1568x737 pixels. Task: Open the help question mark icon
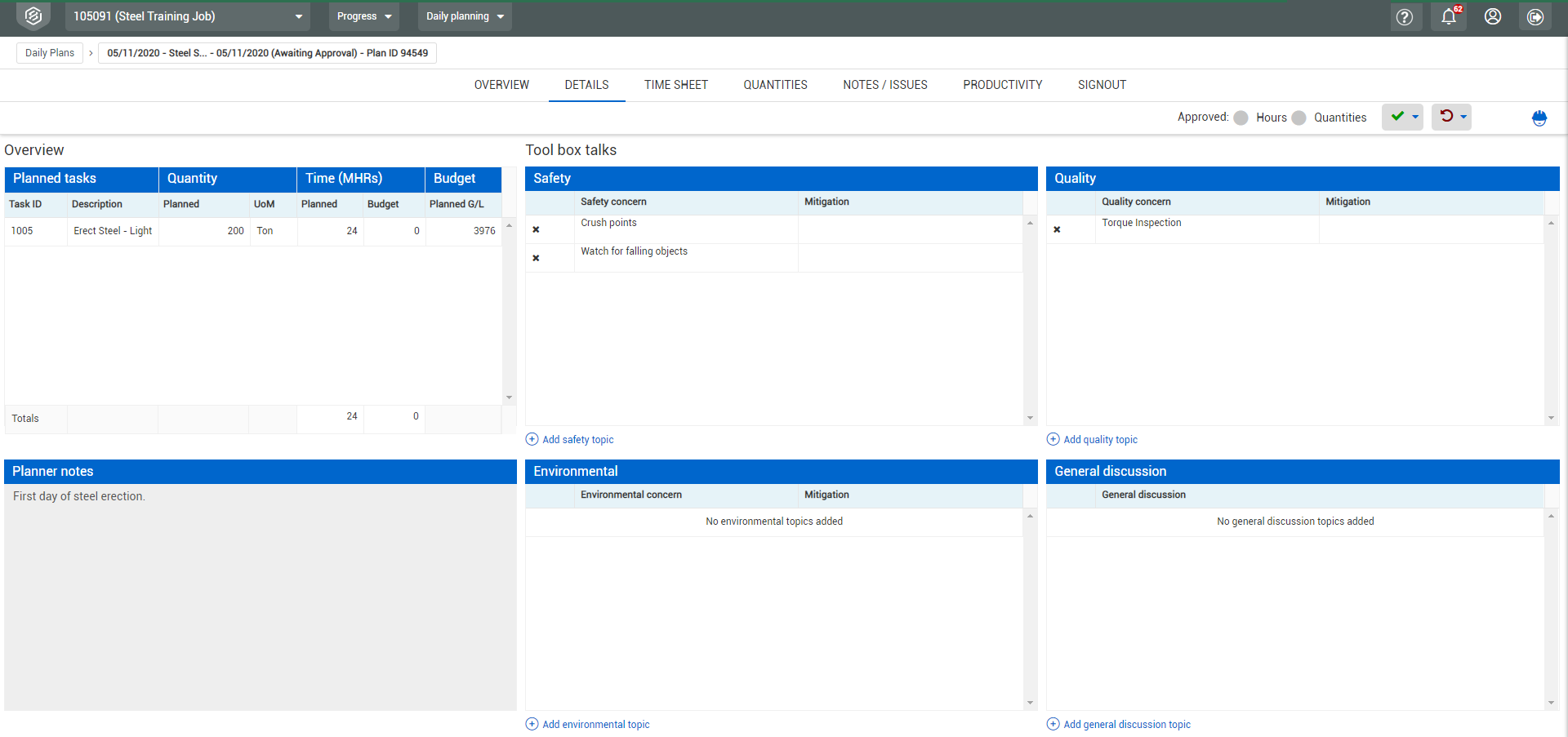pyautogui.click(x=1404, y=17)
